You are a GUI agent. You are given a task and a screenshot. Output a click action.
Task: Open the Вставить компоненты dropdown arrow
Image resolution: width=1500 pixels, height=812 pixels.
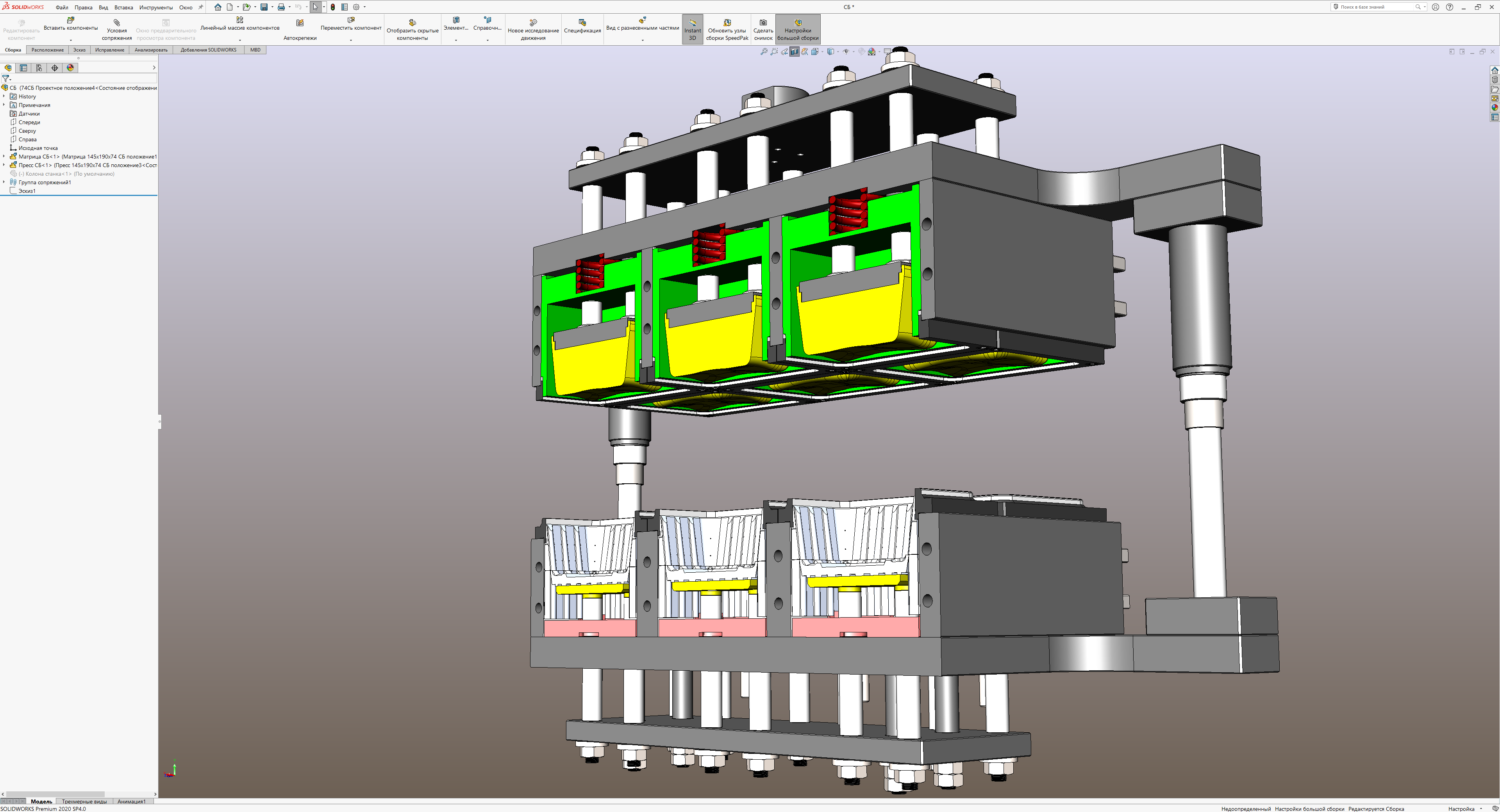pyautogui.click(x=70, y=40)
